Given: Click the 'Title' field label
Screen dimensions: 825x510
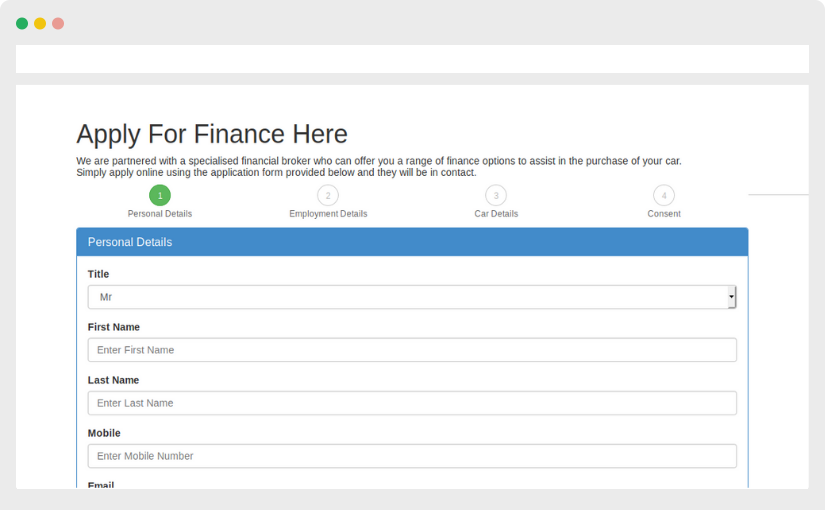Looking at the screenshot, I should point(98,274).
